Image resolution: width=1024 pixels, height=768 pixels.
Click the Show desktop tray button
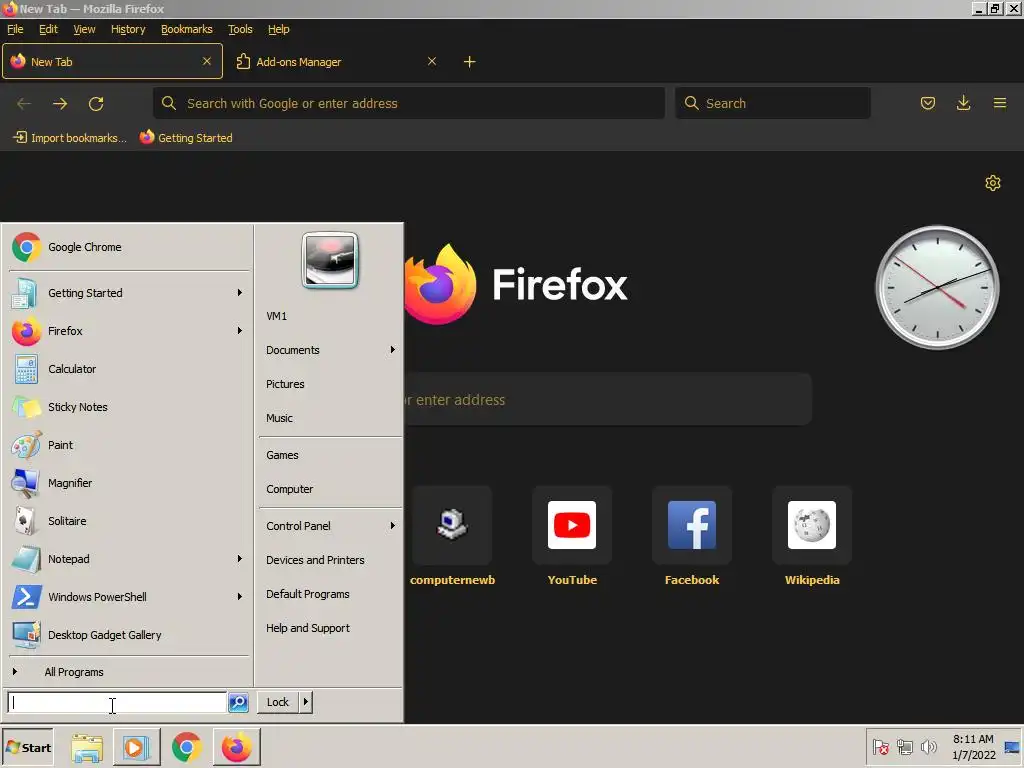coord(1012,747)
